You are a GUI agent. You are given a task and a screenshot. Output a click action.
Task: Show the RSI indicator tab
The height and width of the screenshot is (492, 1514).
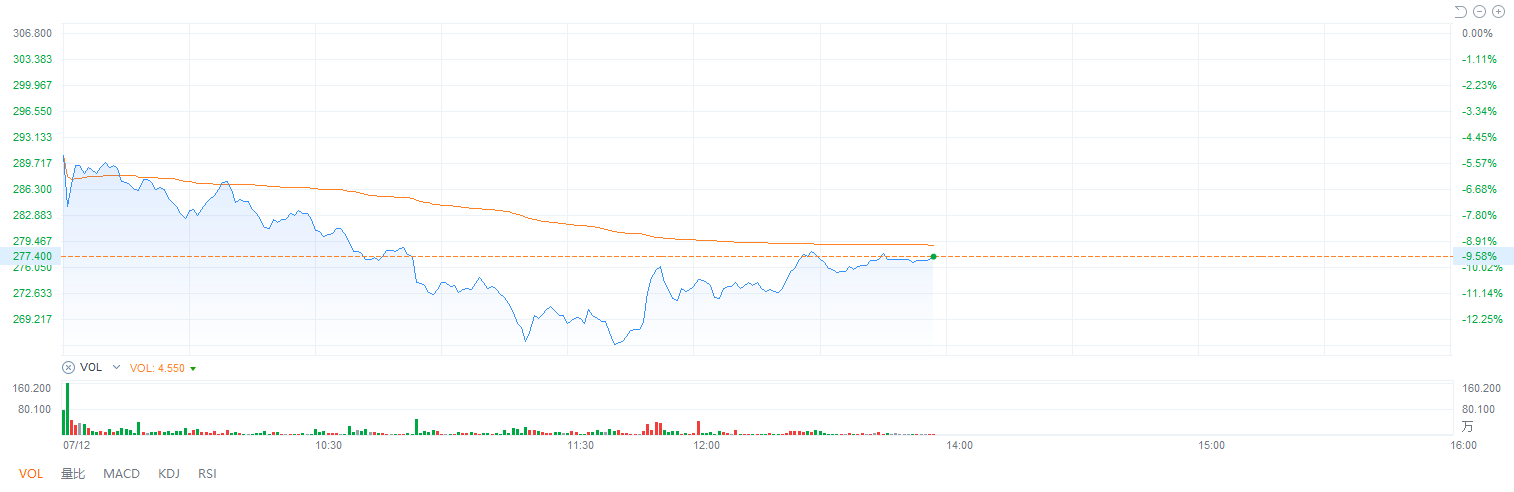point(207,474)
